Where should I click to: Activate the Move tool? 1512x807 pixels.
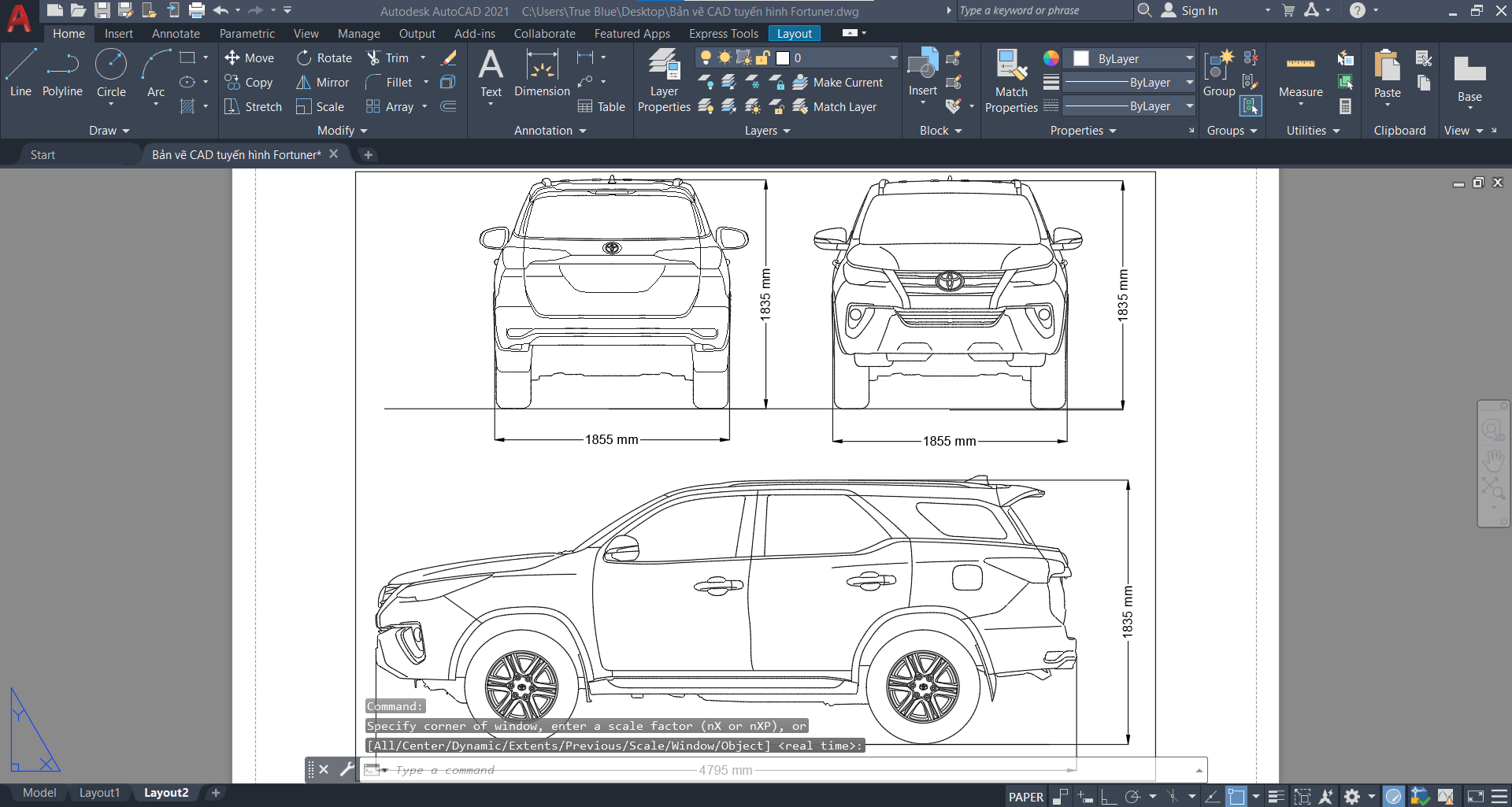pyautogui.click(x=250, y=57)
